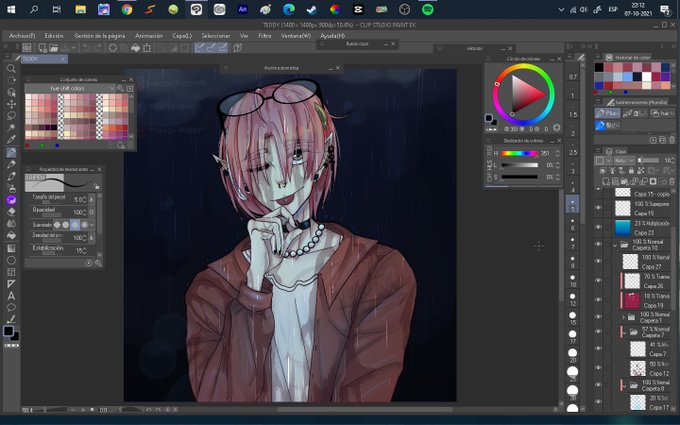
Task: Select the Zoom magnifier tool
Action: (x=11, y=69)
